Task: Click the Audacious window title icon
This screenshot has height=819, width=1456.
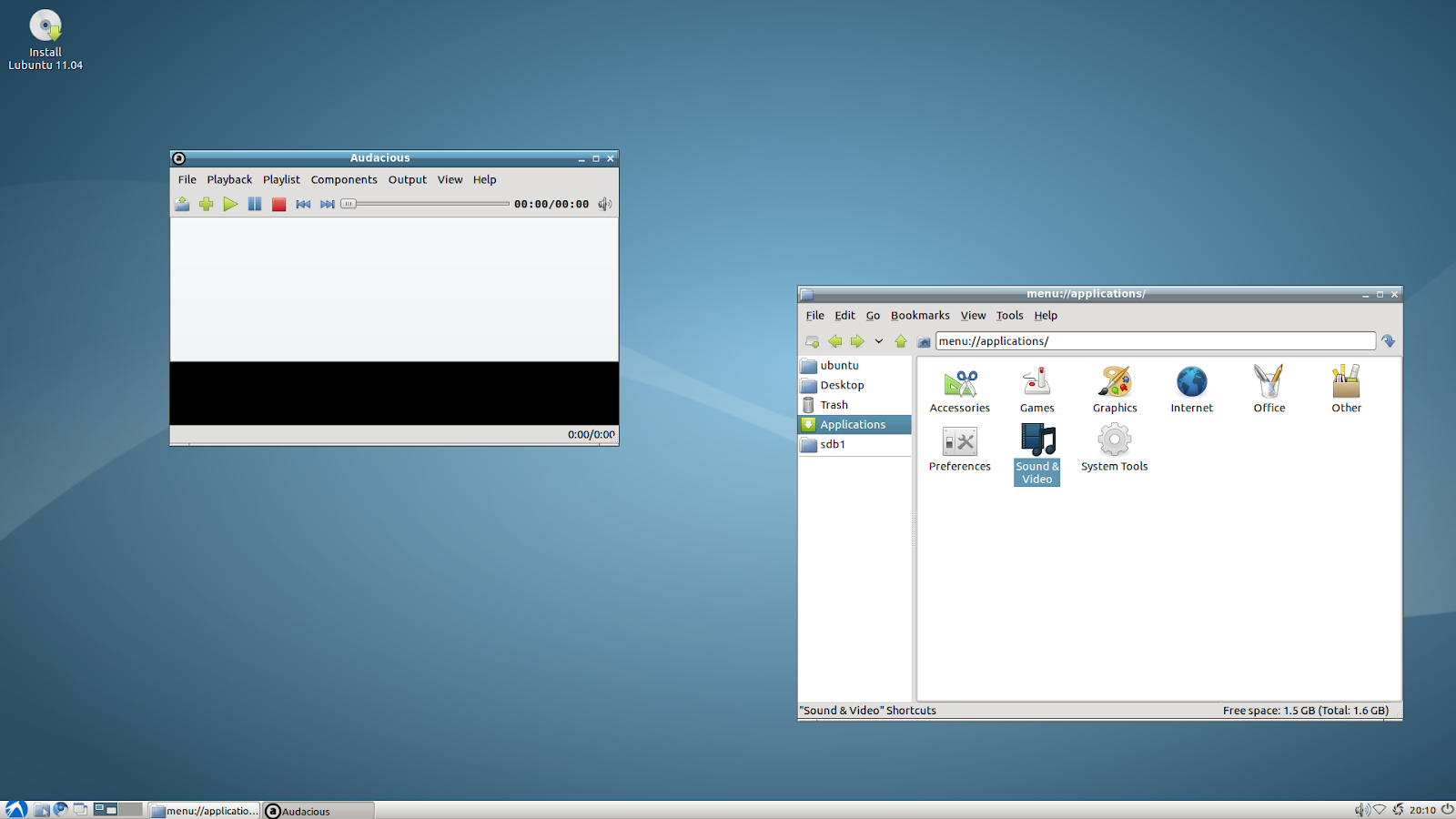Action: click(179, 158)
